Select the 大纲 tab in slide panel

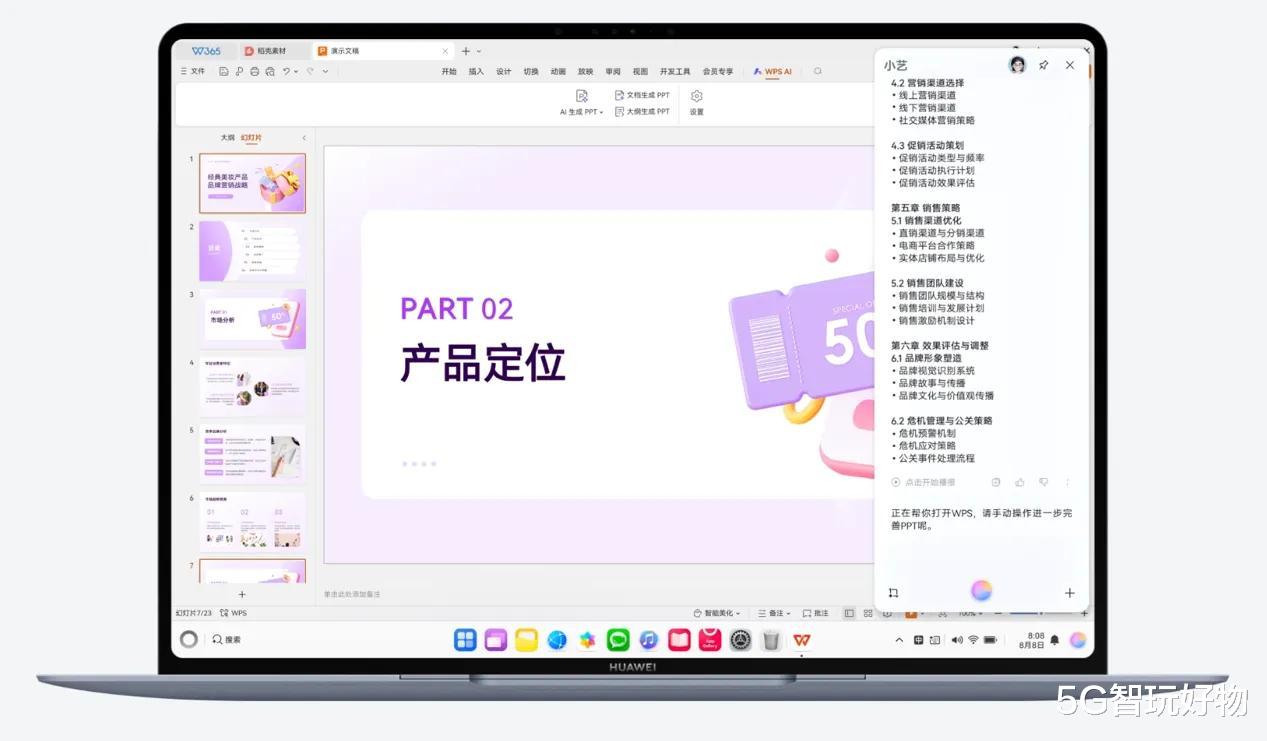(x=227, y=138)
